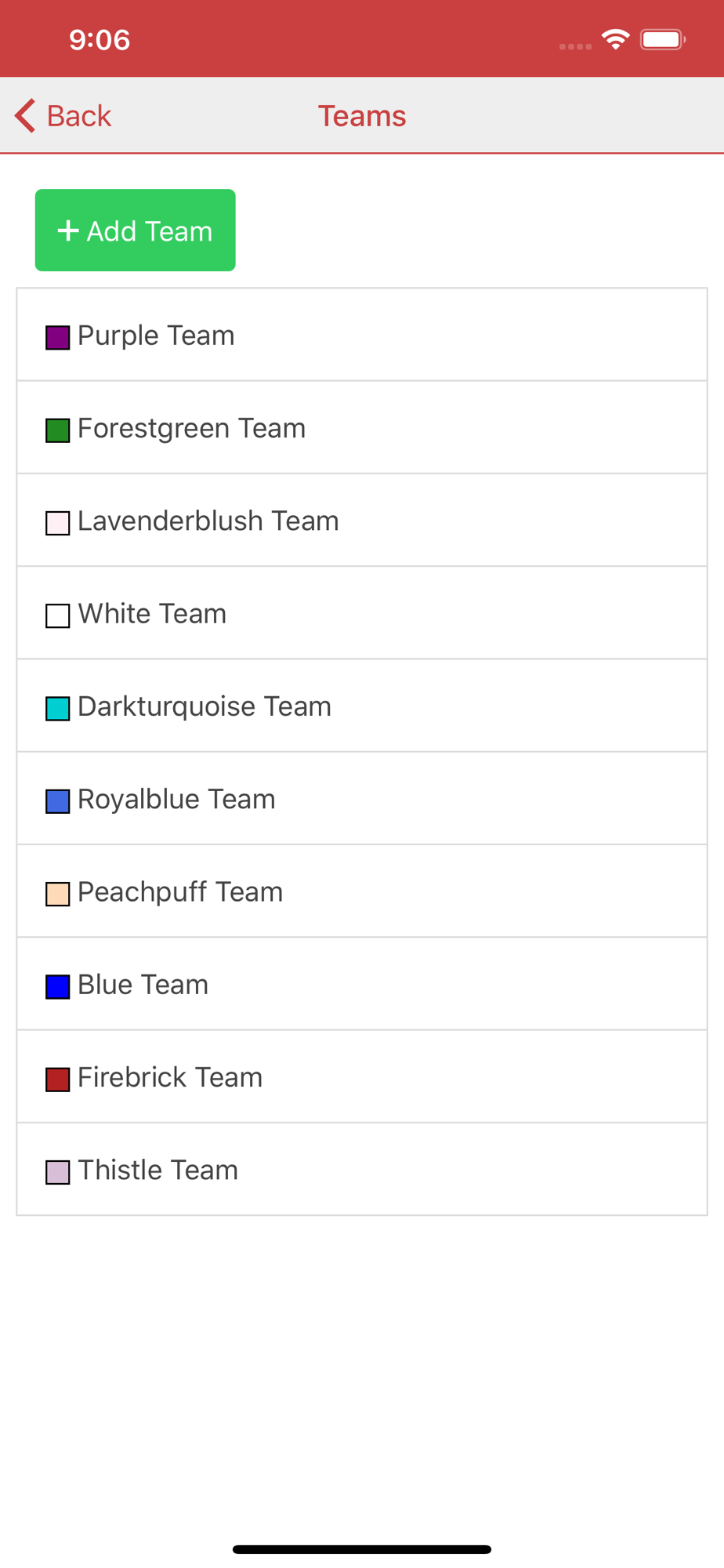Tap the plus icon on Add Team
Image resolution: width=724 pixels, height=1568 pixels.
(68, 230)
